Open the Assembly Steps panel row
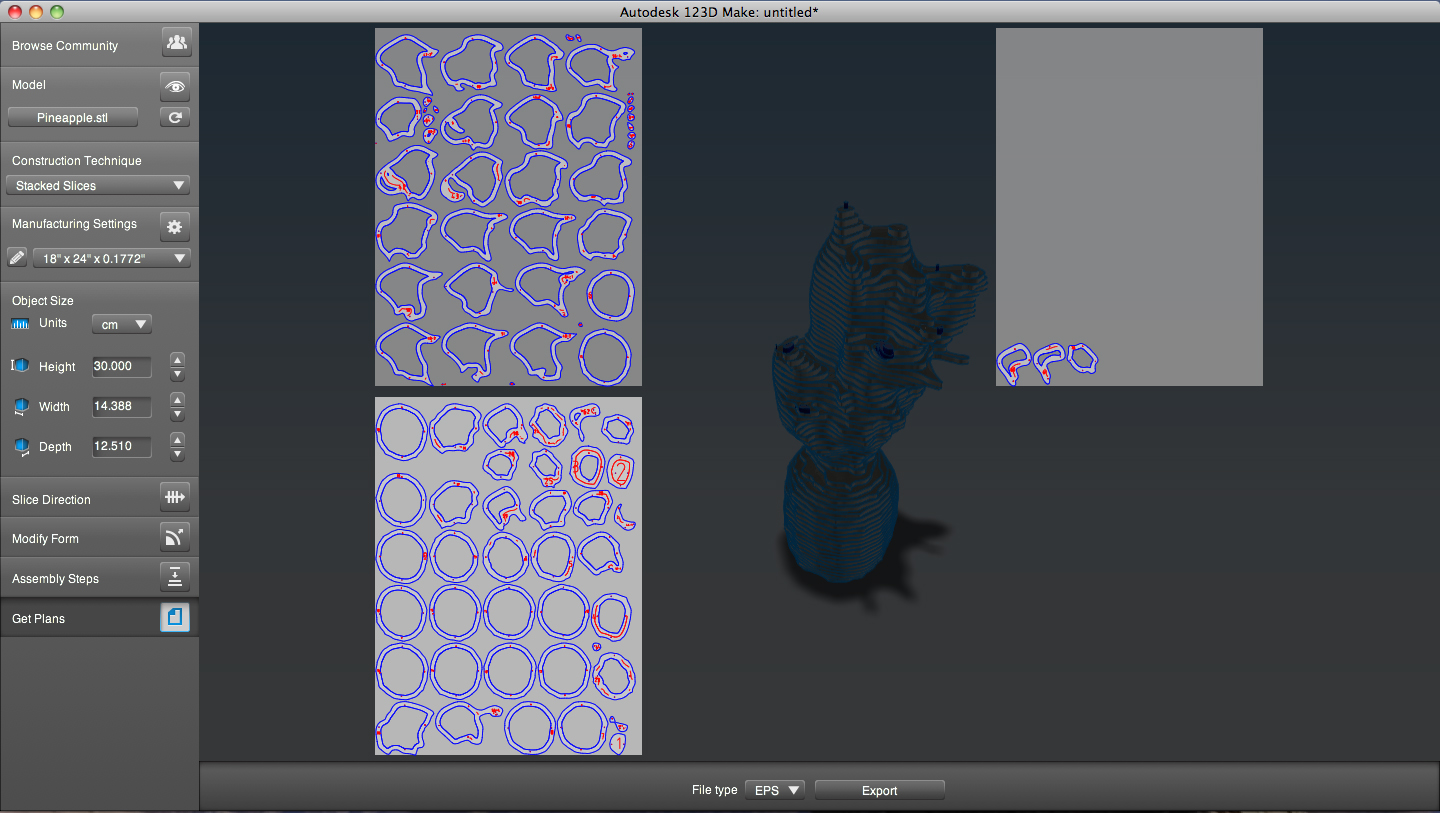 click(x=100, y=578)
